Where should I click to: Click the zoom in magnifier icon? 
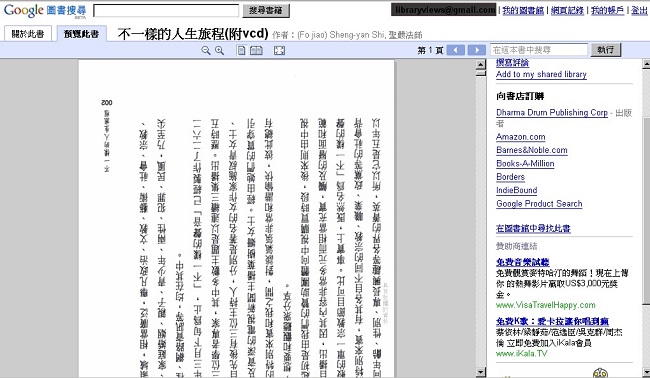pos(219,50)
